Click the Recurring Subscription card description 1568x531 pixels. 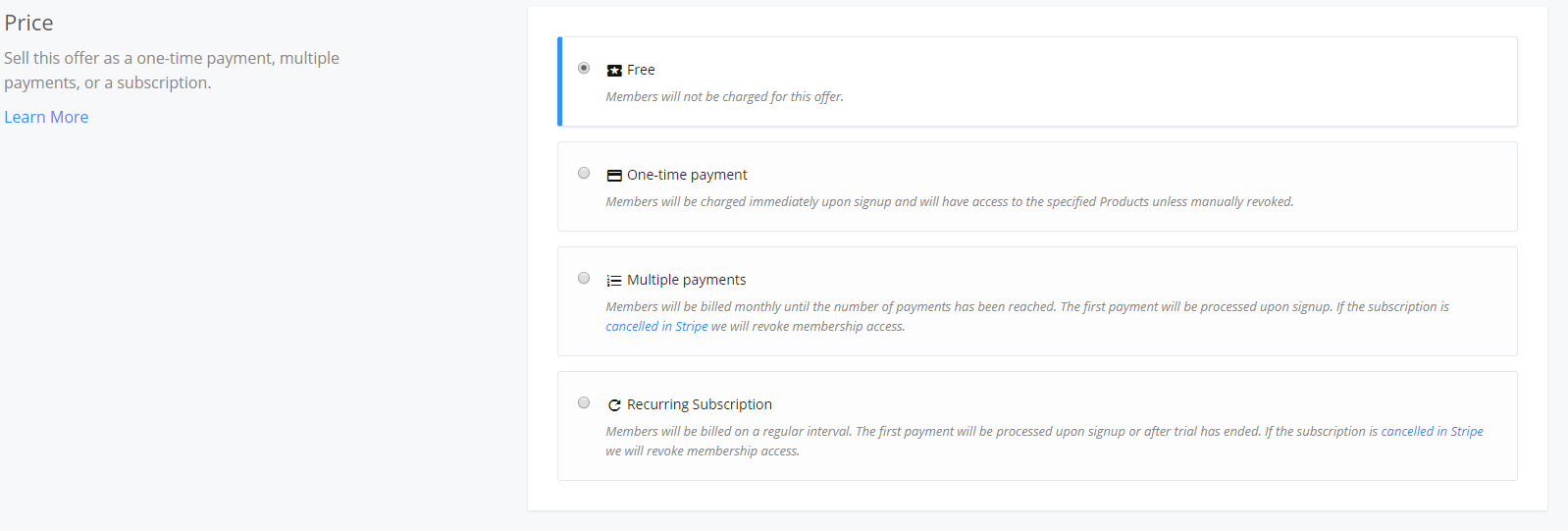coord(1044,442)
